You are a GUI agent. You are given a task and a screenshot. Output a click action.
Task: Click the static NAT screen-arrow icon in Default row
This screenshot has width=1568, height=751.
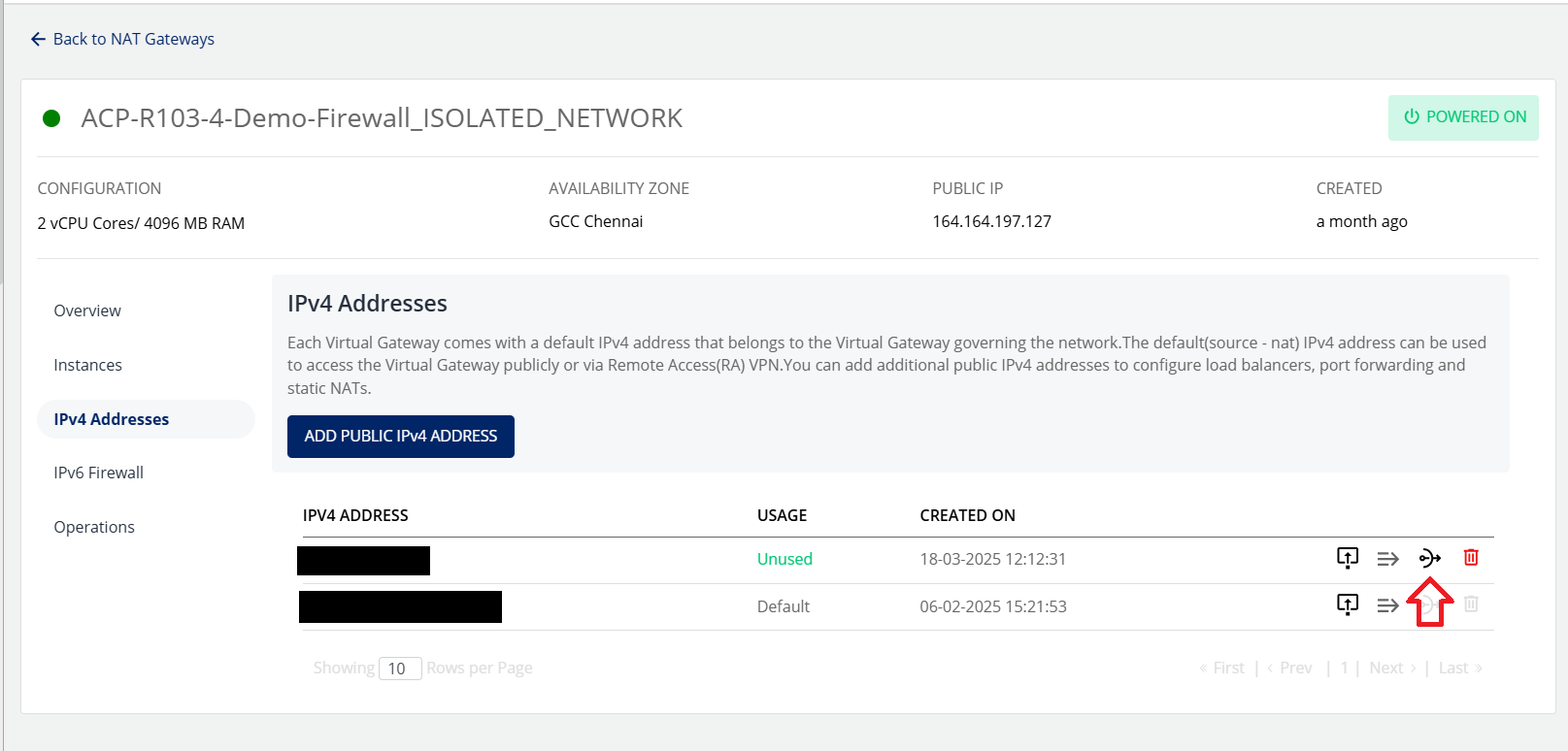pos(1348,604)
